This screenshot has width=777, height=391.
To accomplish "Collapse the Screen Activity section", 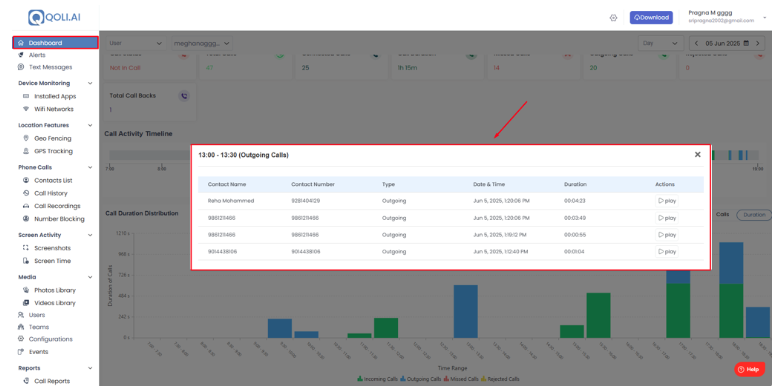I will (90, 235).
